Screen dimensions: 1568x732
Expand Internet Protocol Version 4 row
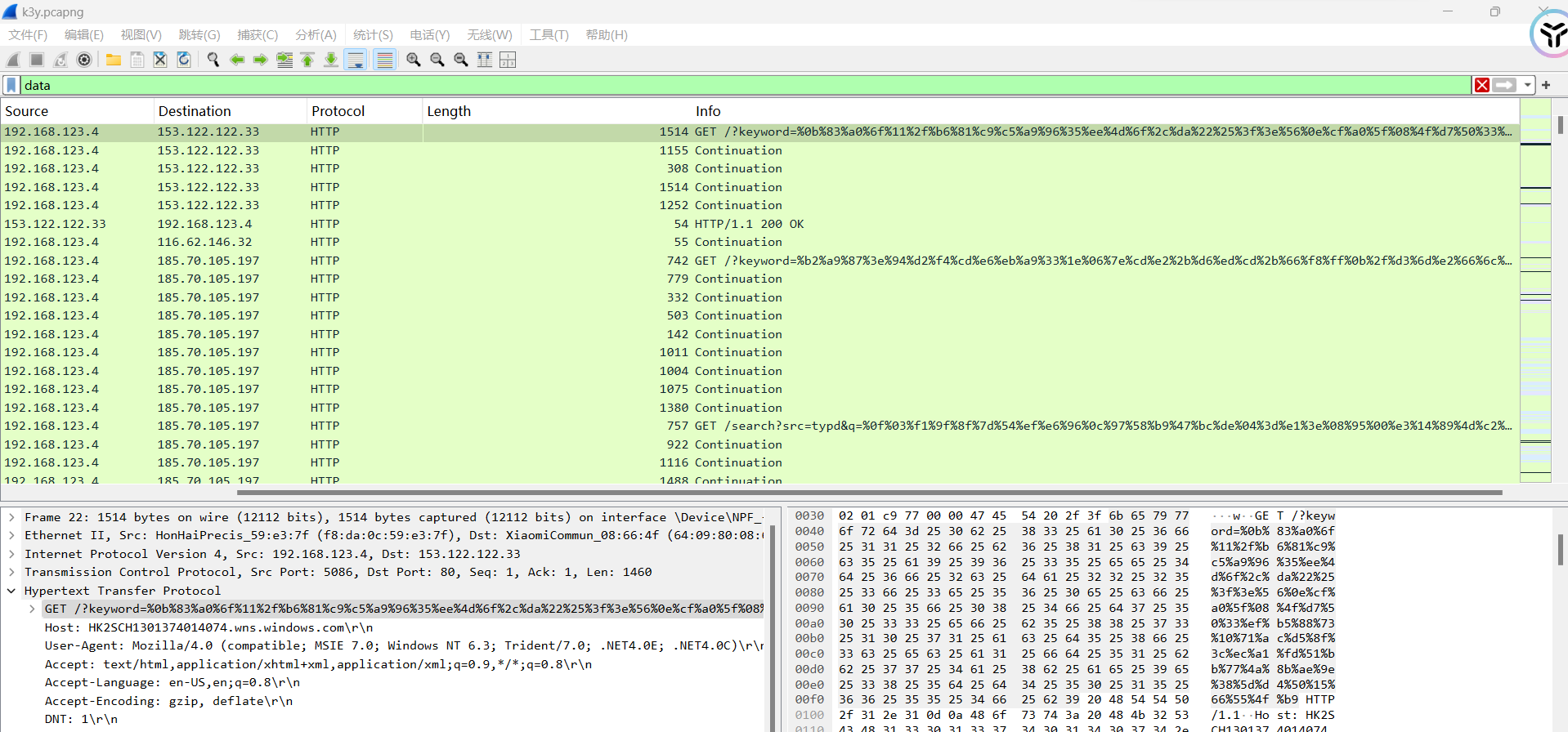click(11, 554)
